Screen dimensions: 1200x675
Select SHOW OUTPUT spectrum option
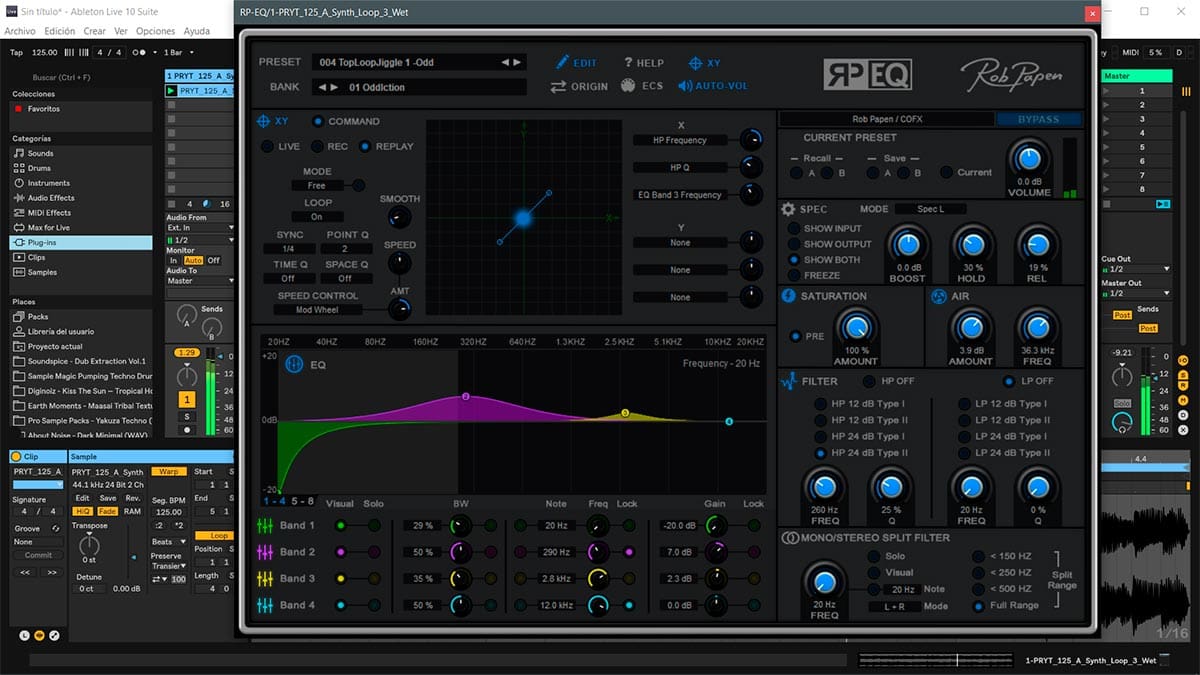794,244
